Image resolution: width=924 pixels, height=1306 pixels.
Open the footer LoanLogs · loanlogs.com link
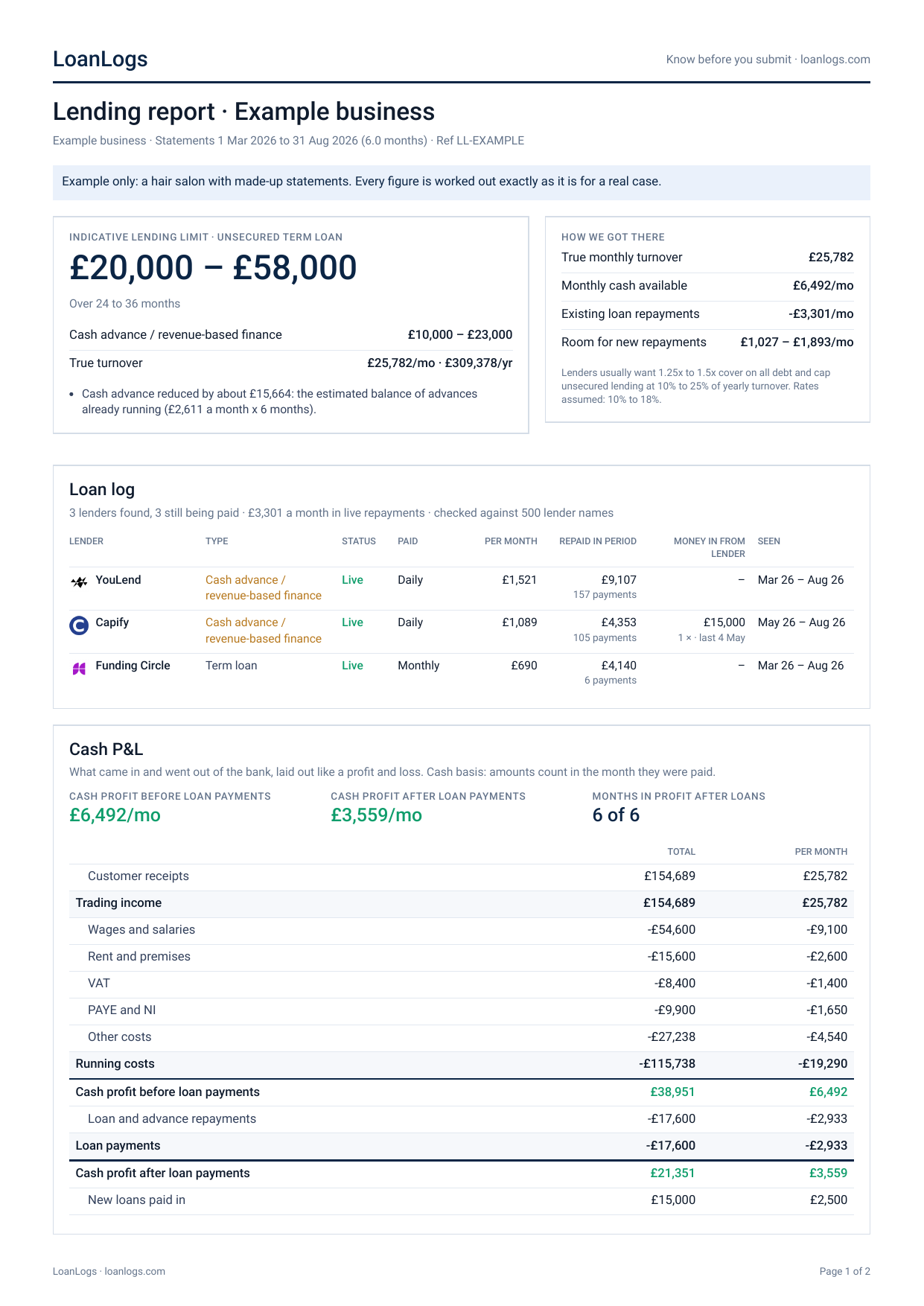coord(109,1271)
